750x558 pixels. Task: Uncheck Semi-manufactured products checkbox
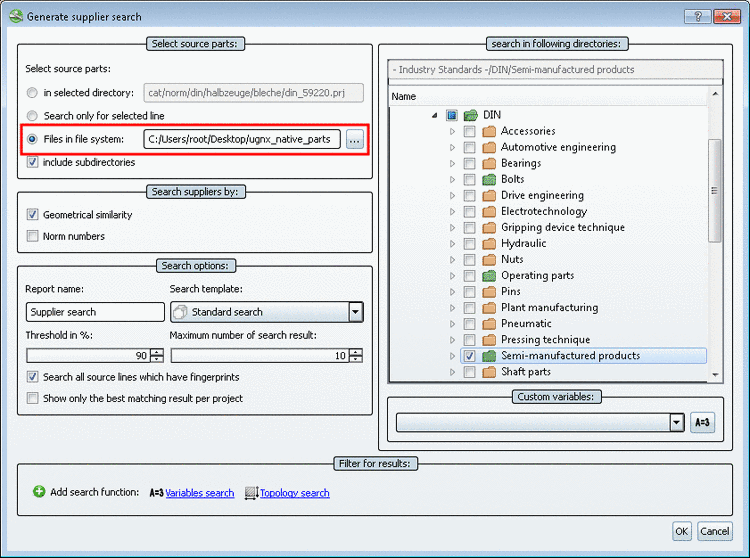point(469,356)
